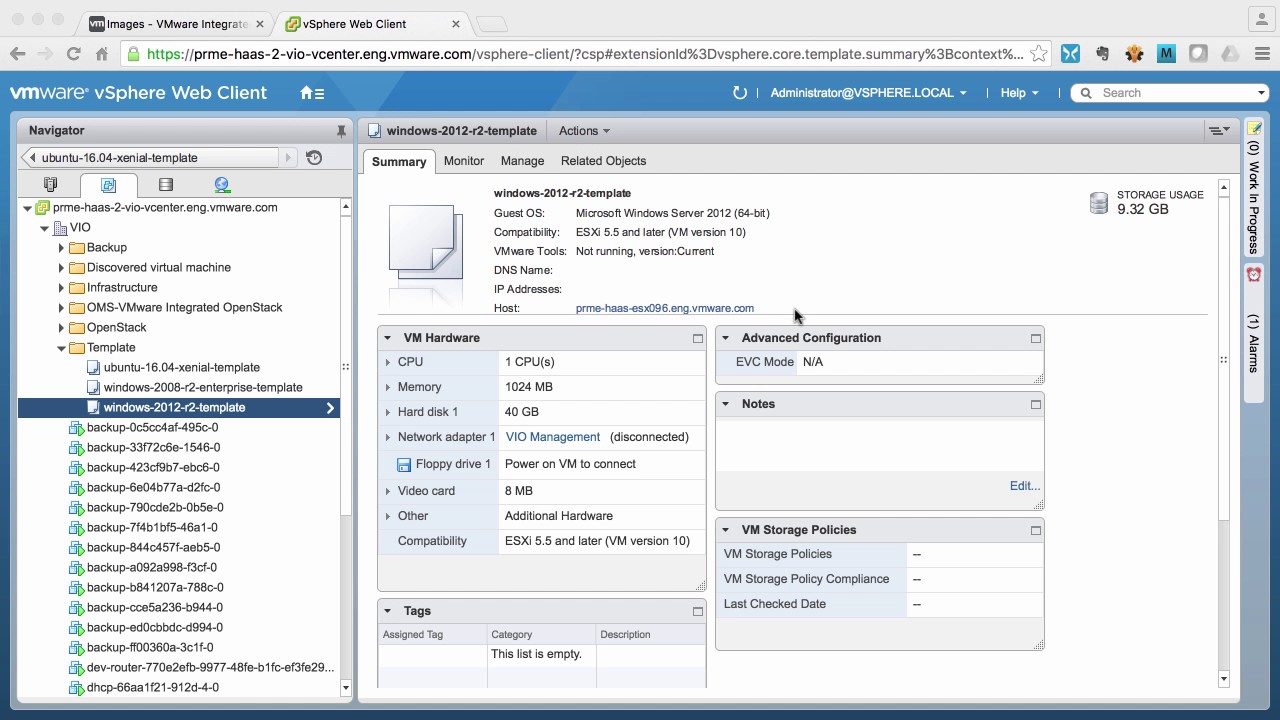Click the vSphere home menu icon
This screenshot has width=1280, height=720.
311,93
